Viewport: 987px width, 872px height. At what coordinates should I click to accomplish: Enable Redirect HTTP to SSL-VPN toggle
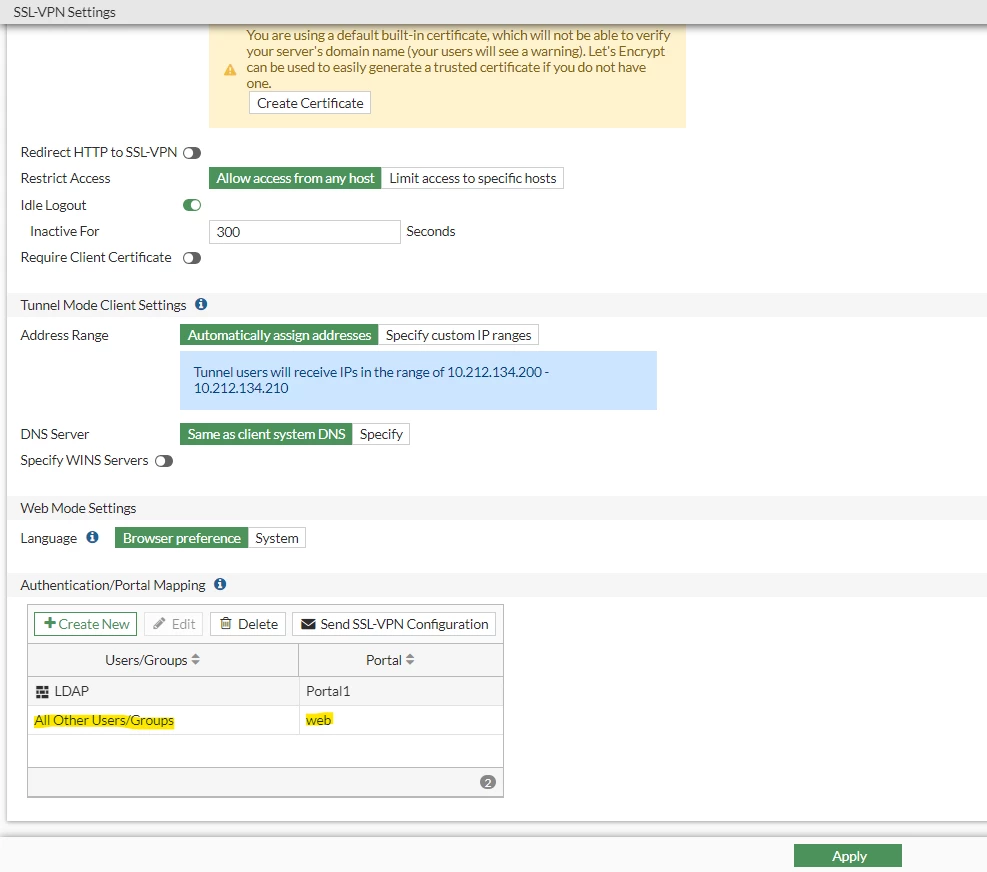[x=192, y=153]
